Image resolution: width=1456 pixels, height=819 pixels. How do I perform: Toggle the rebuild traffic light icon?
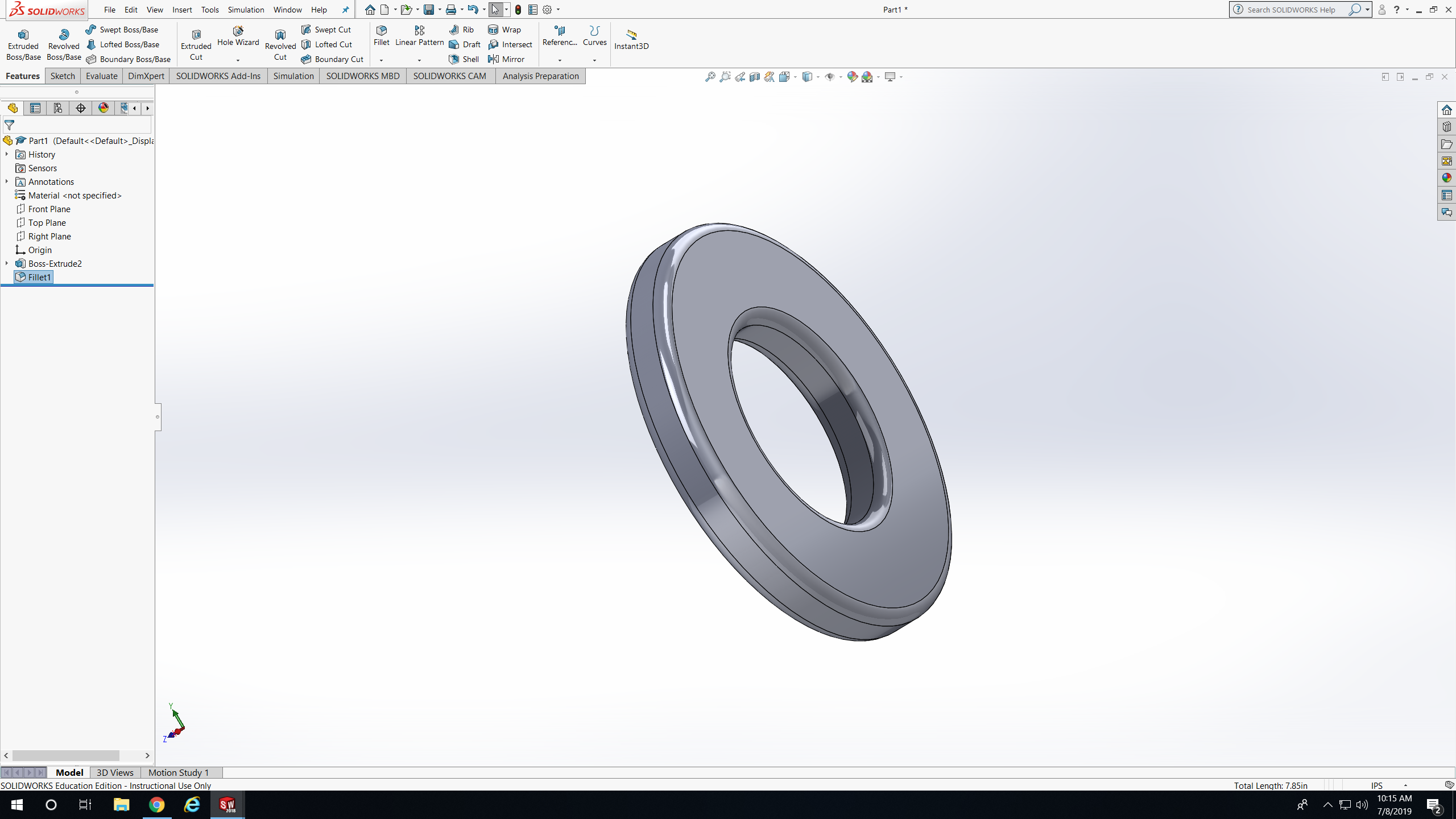[x=518, y=10]
